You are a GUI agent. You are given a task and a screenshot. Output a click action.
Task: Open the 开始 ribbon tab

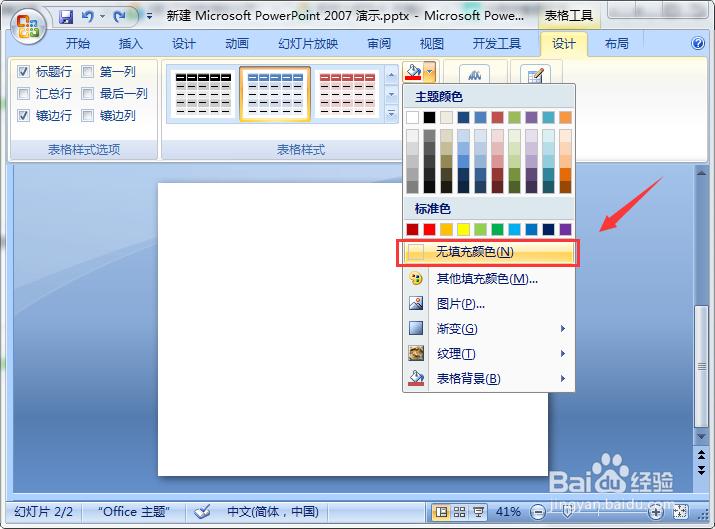pos(78,43)
